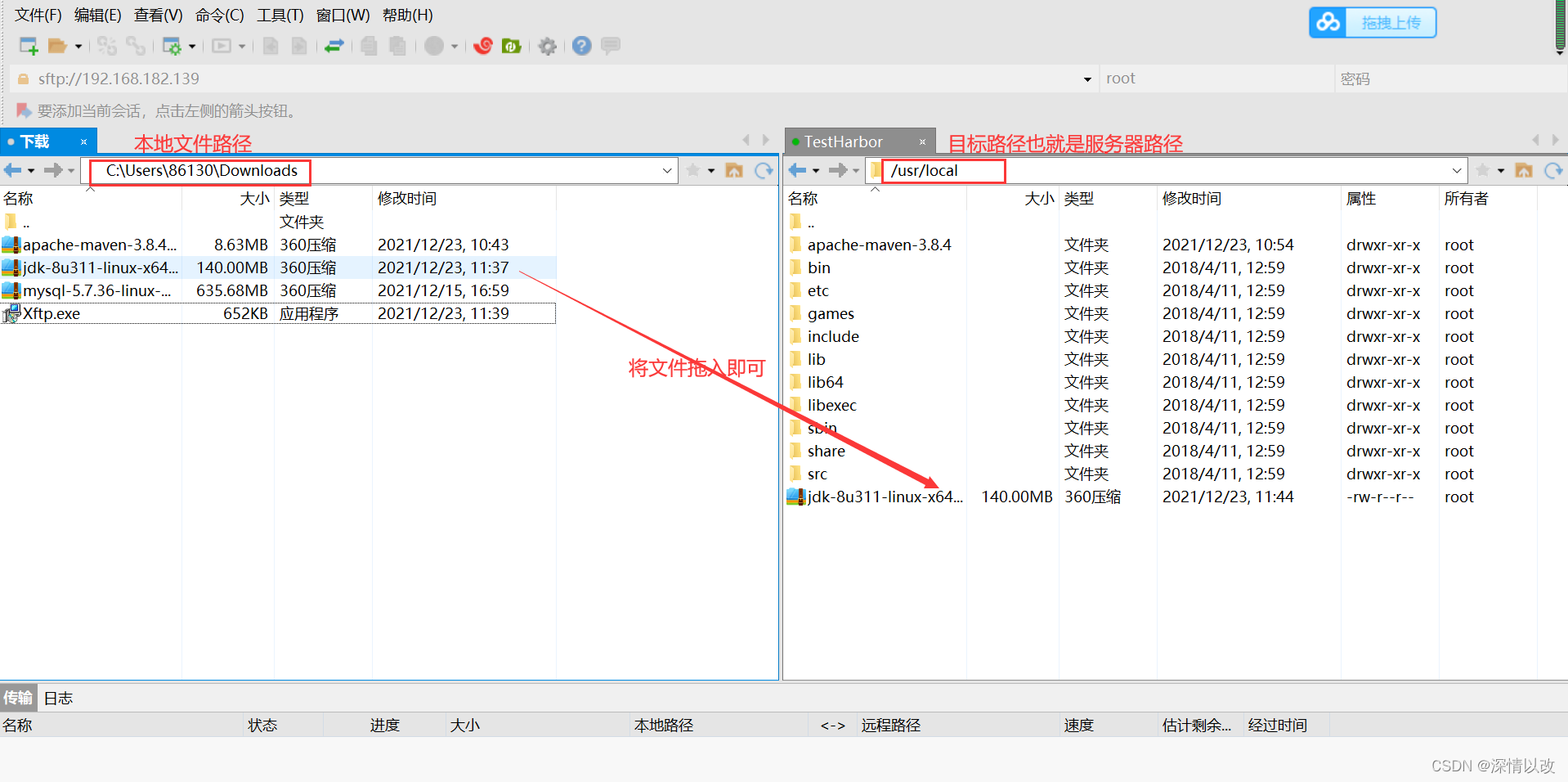
Task: Click the grey globe icon
Action: tap(434, 46)
